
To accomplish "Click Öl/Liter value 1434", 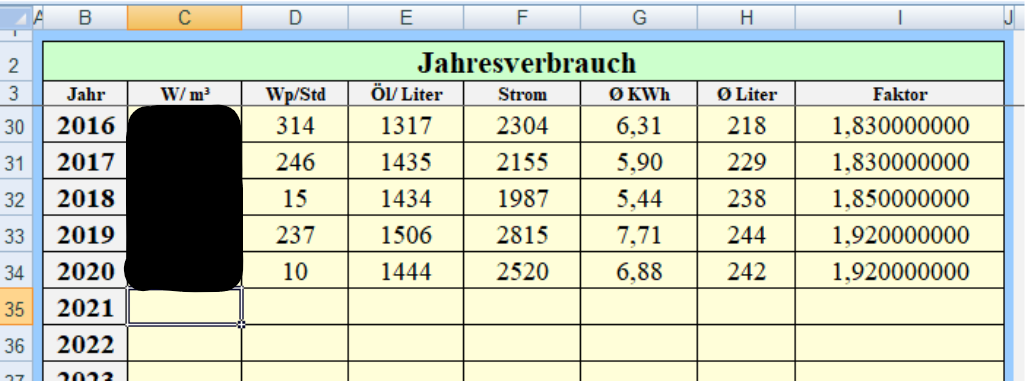I will (x=406, y=198).
